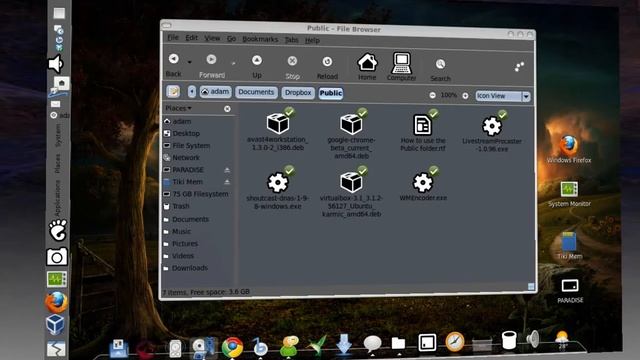
Task: Launch Firefox from the left panel
Action: click(56, 302)
